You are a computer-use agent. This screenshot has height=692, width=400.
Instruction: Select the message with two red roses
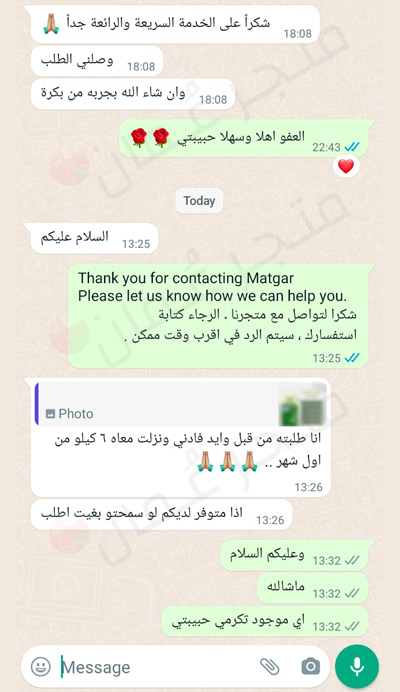[244, 138]
